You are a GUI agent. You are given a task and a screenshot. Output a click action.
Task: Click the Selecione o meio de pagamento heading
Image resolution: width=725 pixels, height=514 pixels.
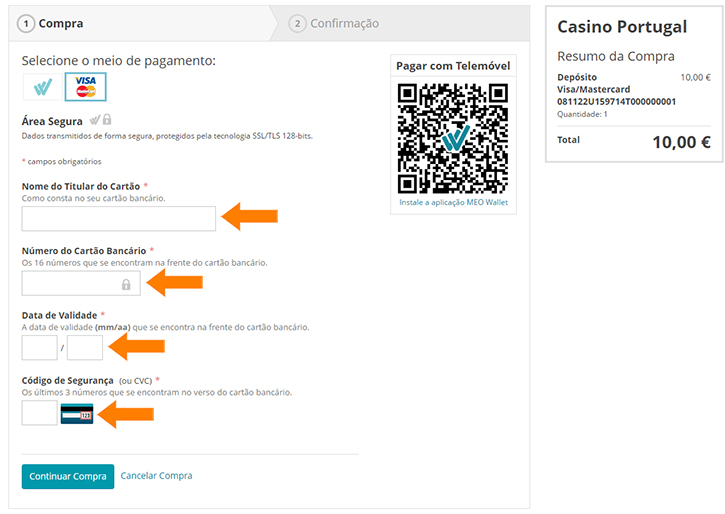pos(118,61)
